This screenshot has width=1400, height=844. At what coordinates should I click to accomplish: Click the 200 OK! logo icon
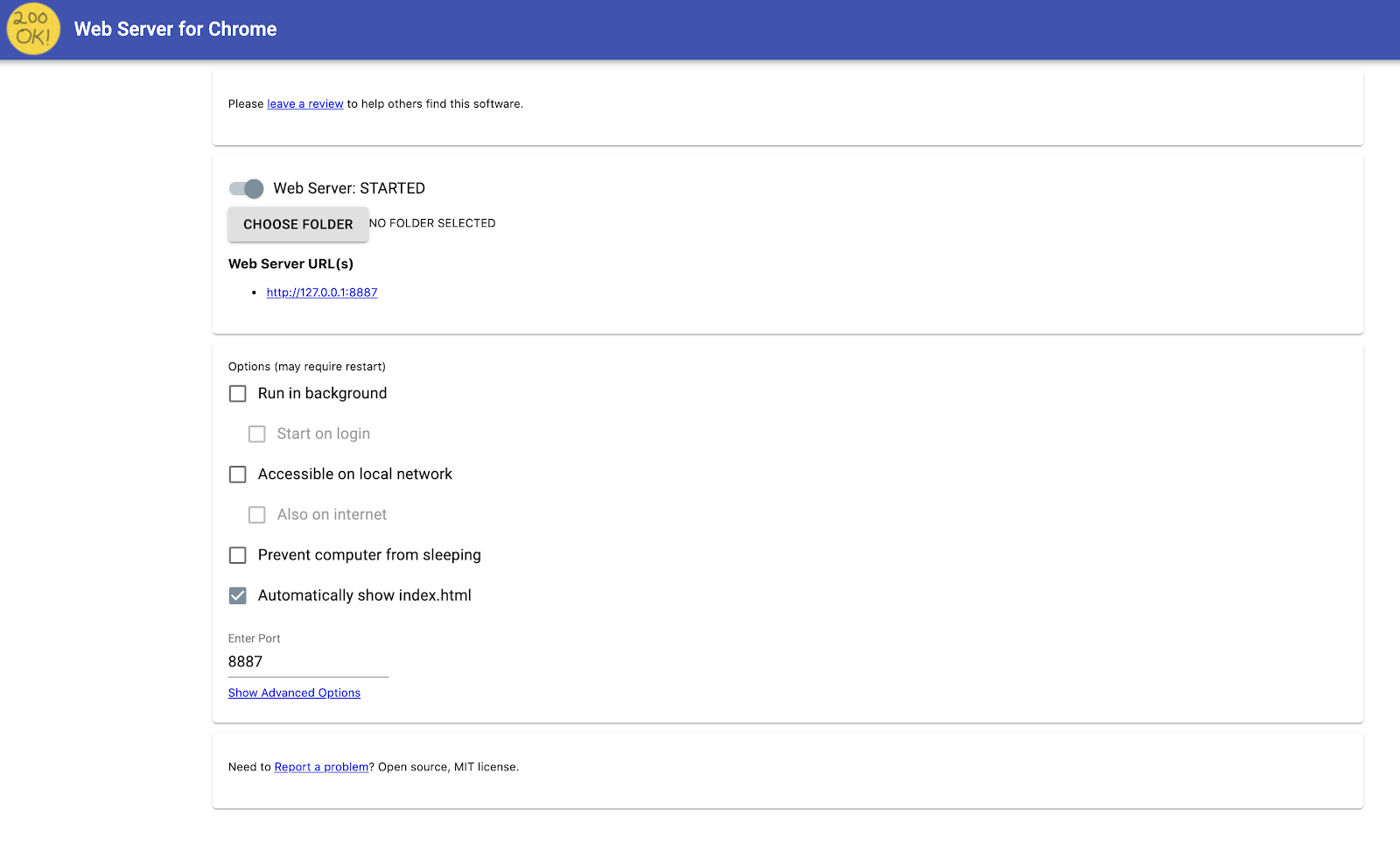33,29
